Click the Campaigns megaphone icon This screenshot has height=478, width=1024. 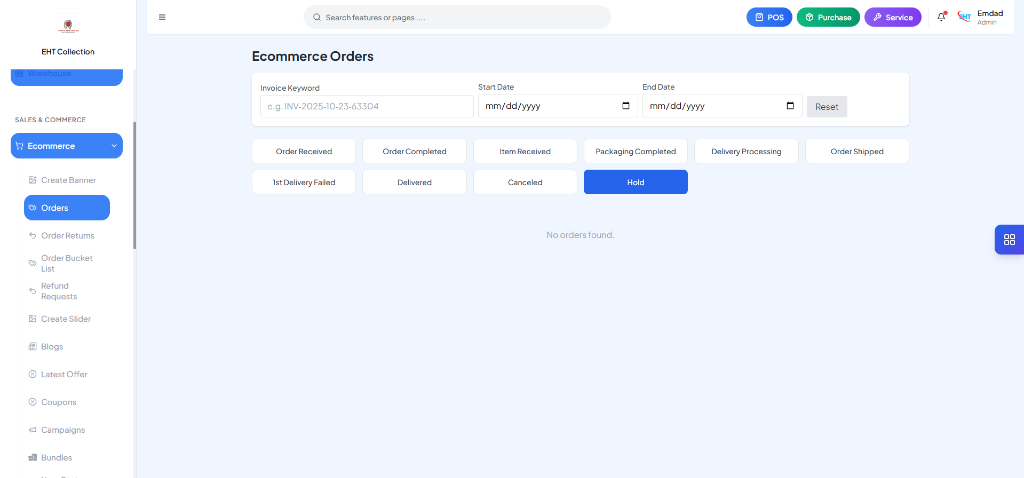pyautogui.click(x=33, y=430)
